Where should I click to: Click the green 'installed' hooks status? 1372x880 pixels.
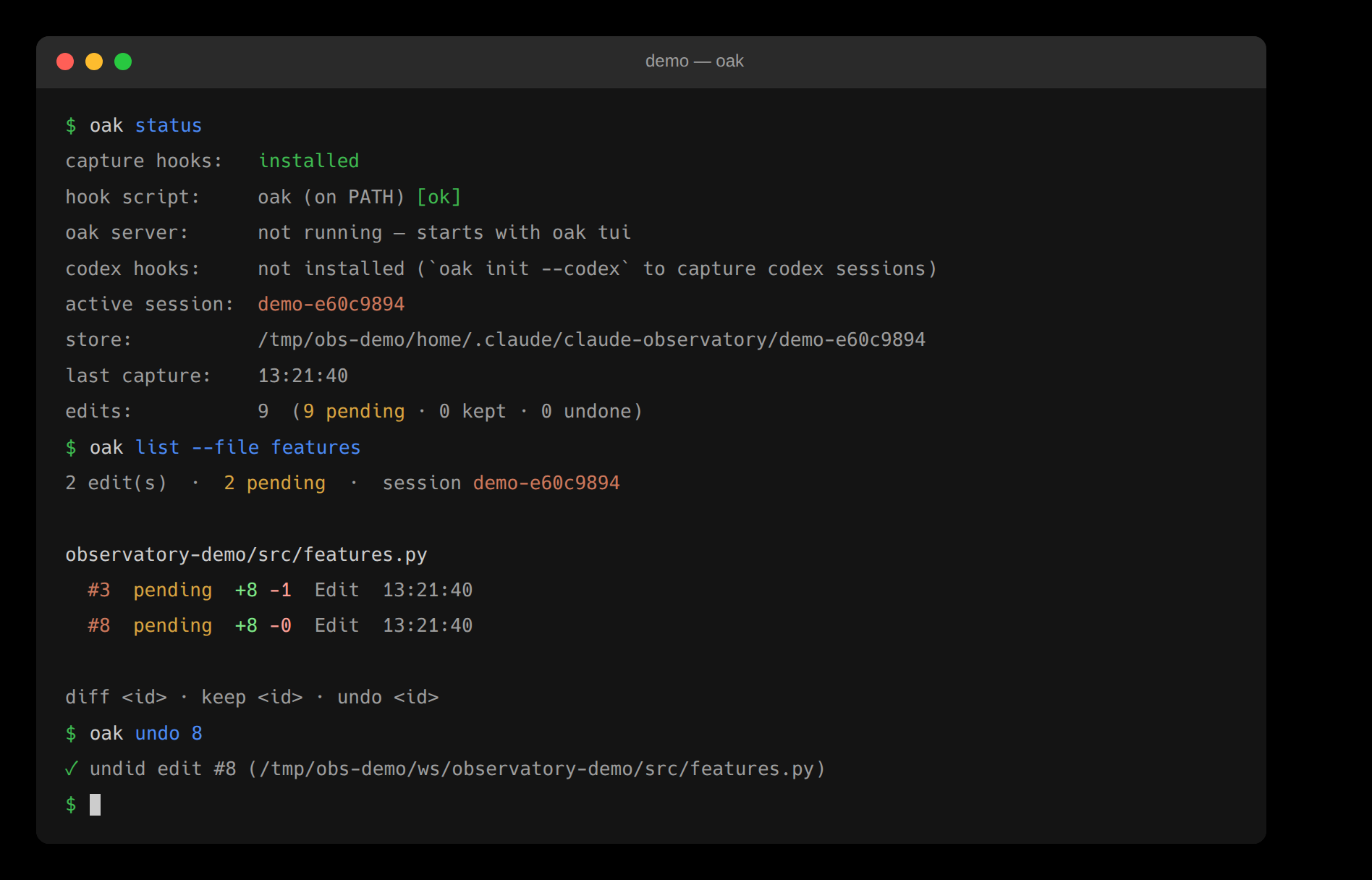pos(309,161)
